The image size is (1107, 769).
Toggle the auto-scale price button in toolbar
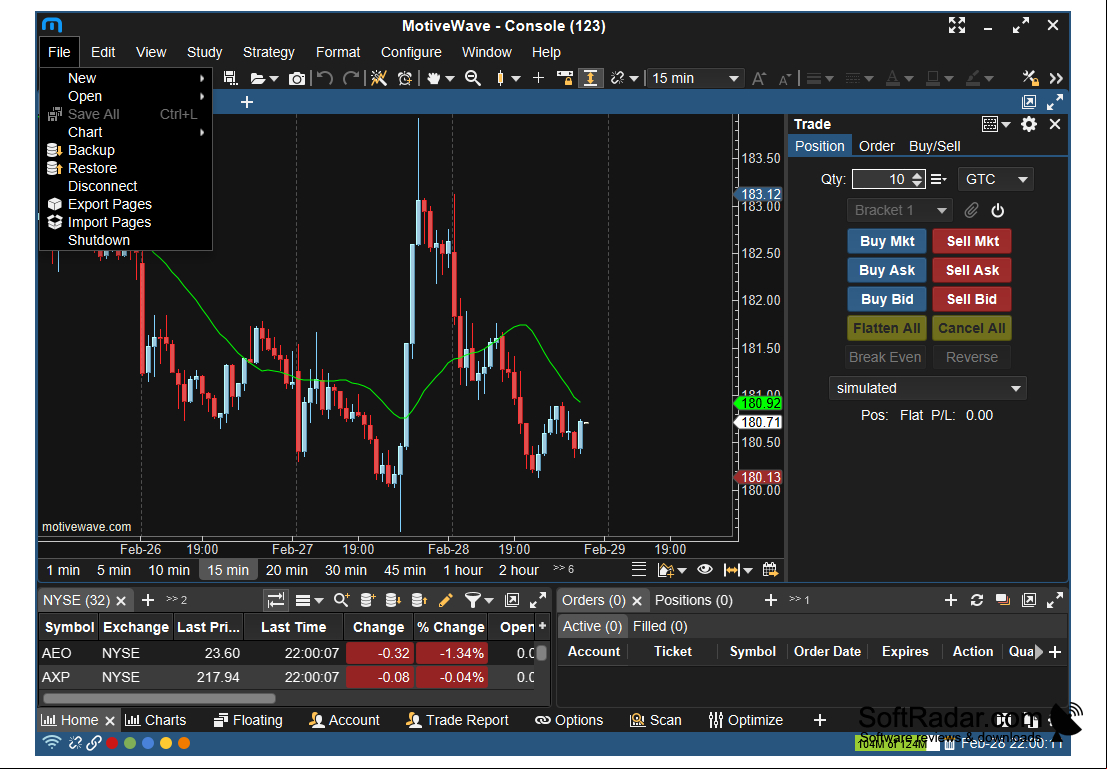pos(590,78)
